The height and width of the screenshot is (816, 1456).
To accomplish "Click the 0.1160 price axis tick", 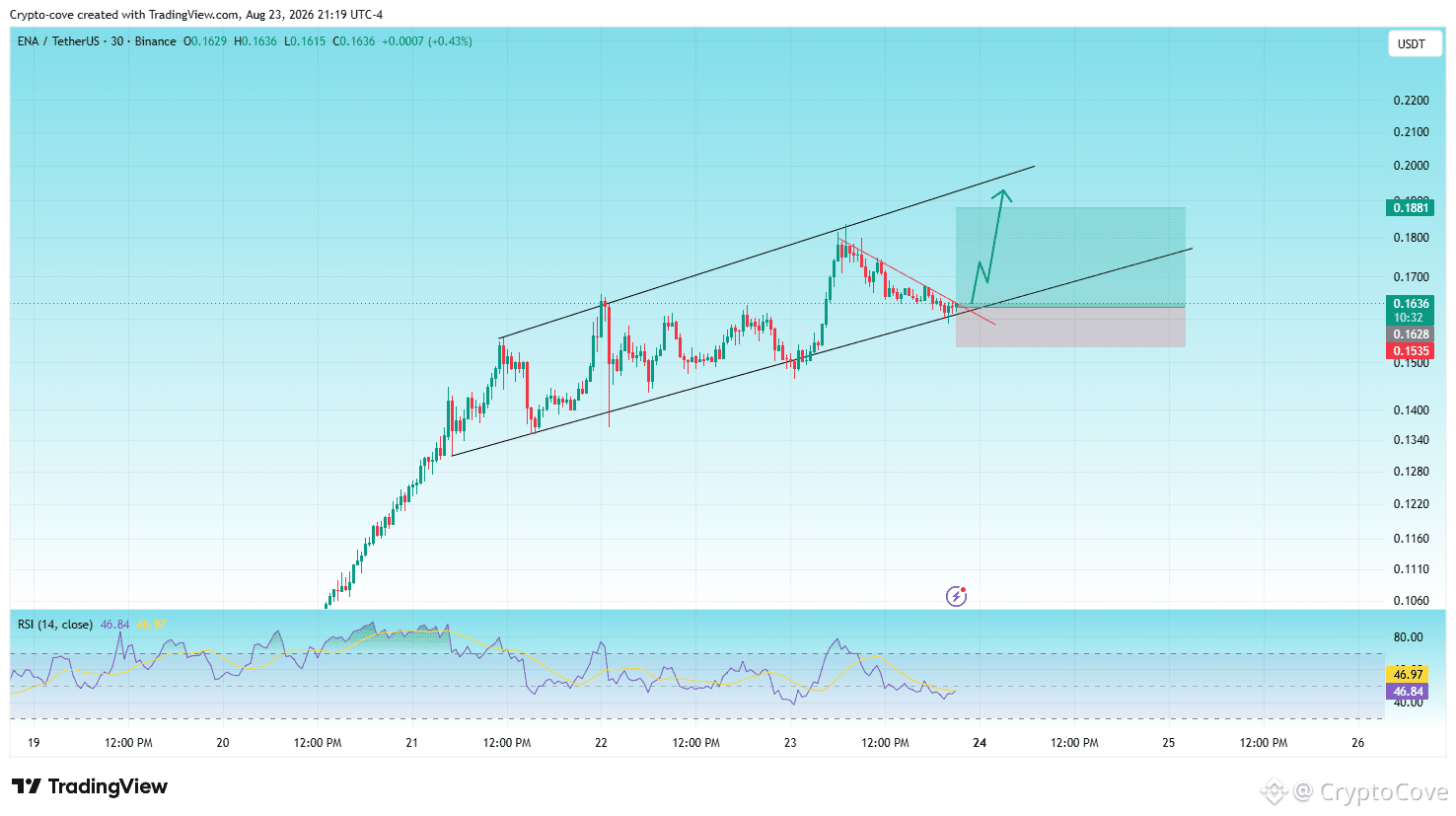I will (x=1411, y=539).
